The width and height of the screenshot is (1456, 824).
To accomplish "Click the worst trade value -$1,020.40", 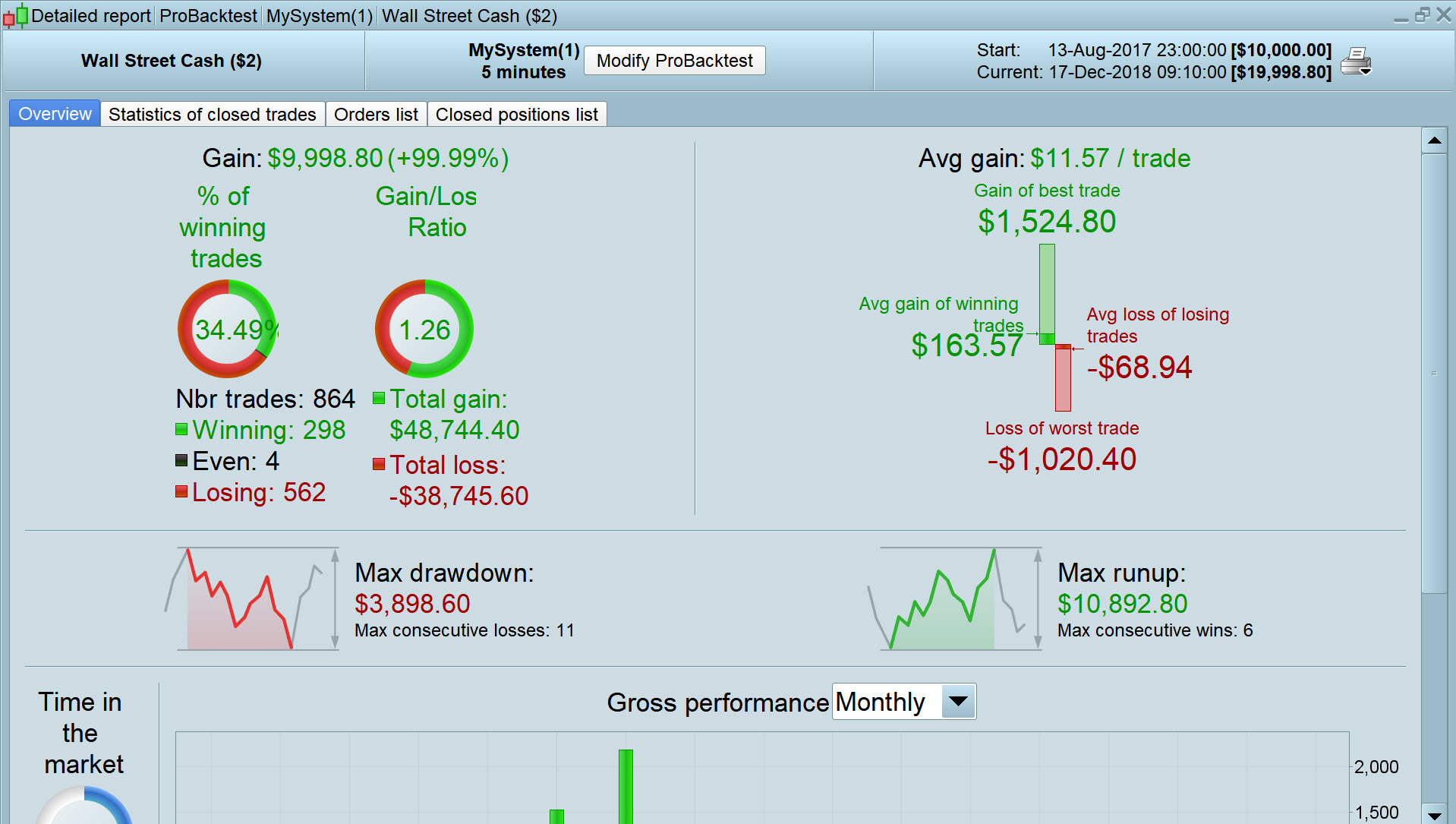I will click(1062, 459).
